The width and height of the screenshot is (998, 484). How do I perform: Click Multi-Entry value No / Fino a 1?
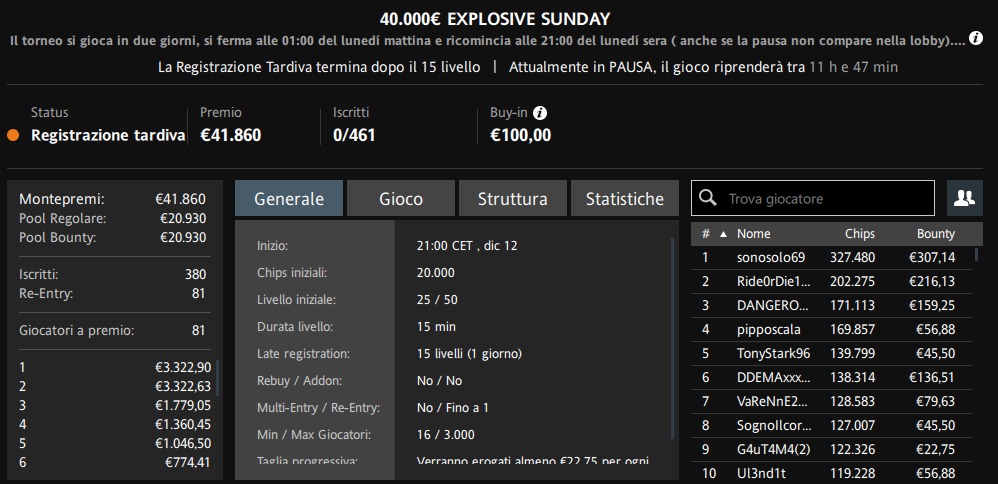(x=453, y=408)
